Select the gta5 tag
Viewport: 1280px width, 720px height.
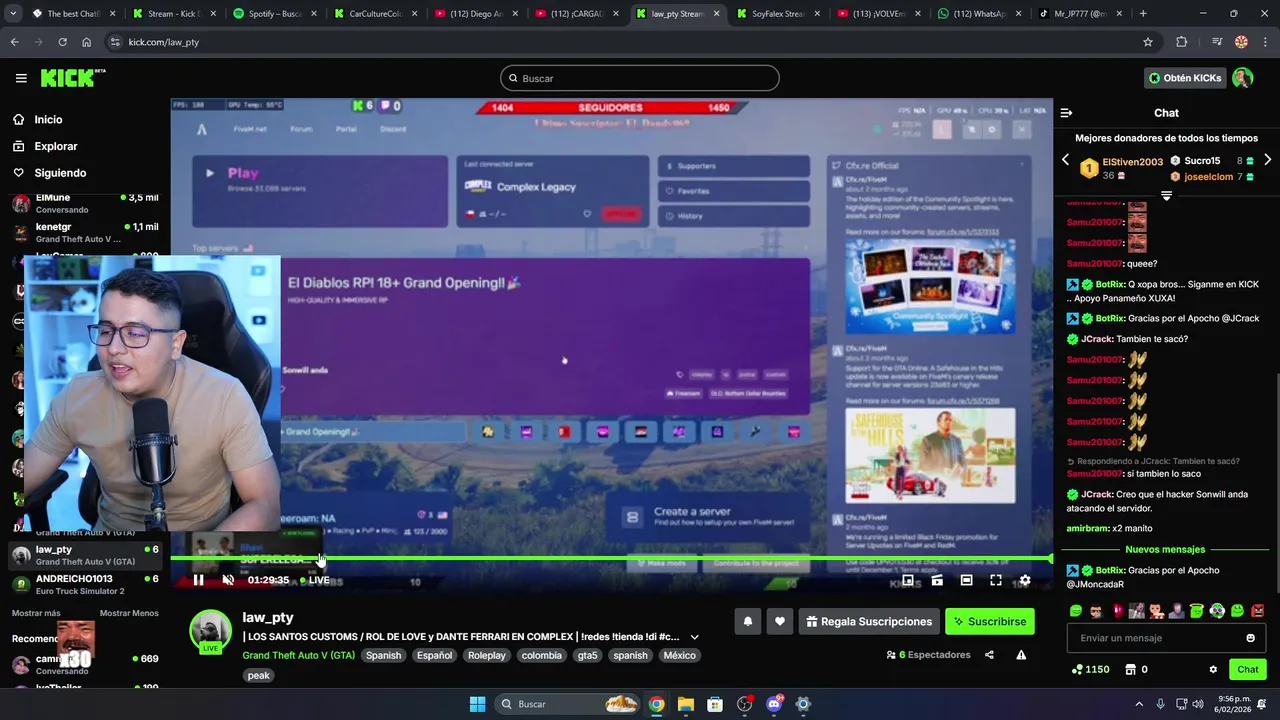[x=587, y=655]
